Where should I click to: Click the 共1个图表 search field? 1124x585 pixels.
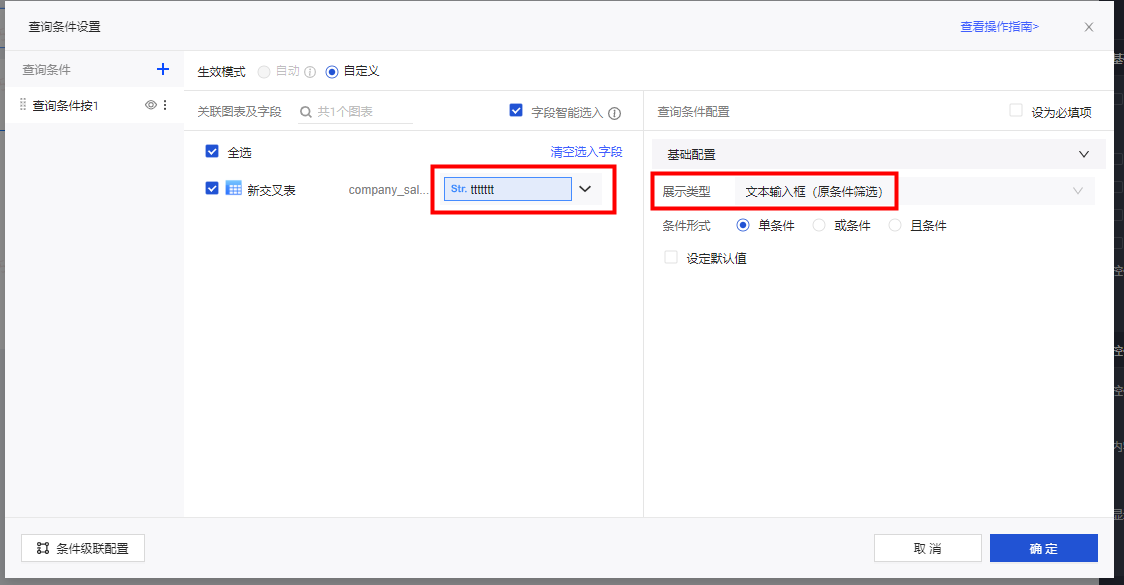click(362, 112)
